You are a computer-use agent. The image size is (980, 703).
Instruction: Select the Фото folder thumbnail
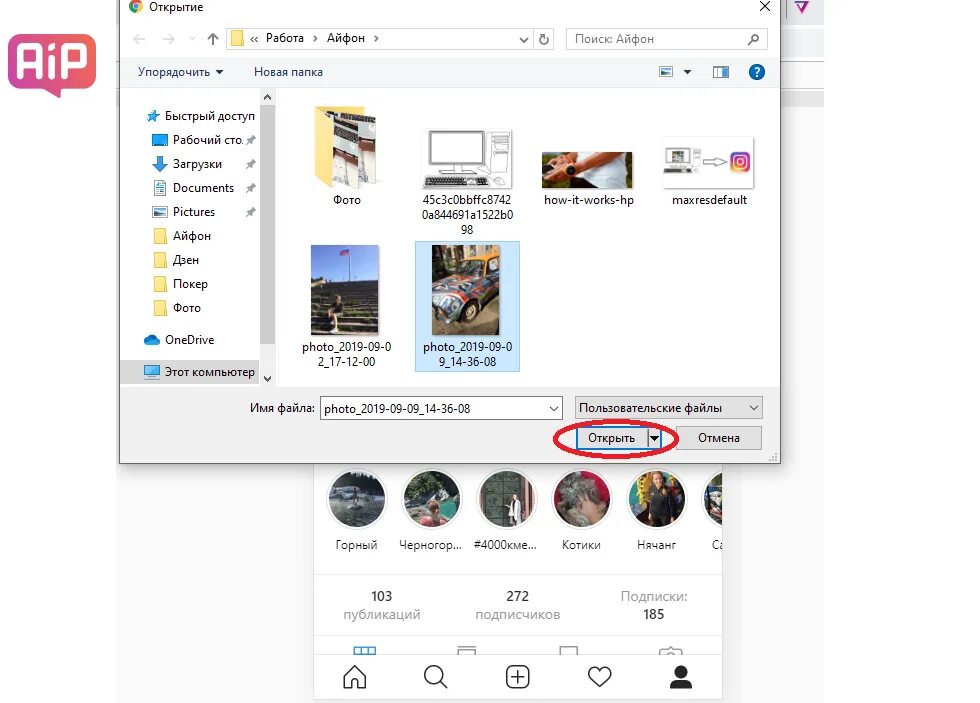[x=347, y=156]
